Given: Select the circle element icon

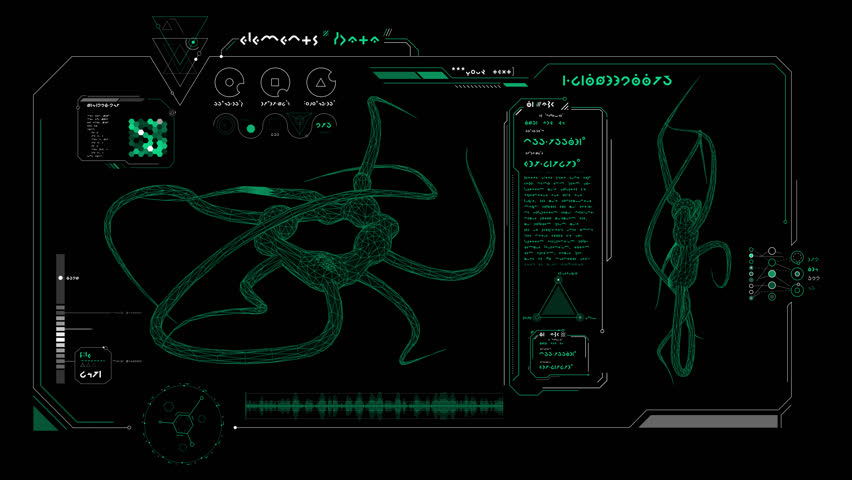Looking at the screenshot, I should click(229, 82).
